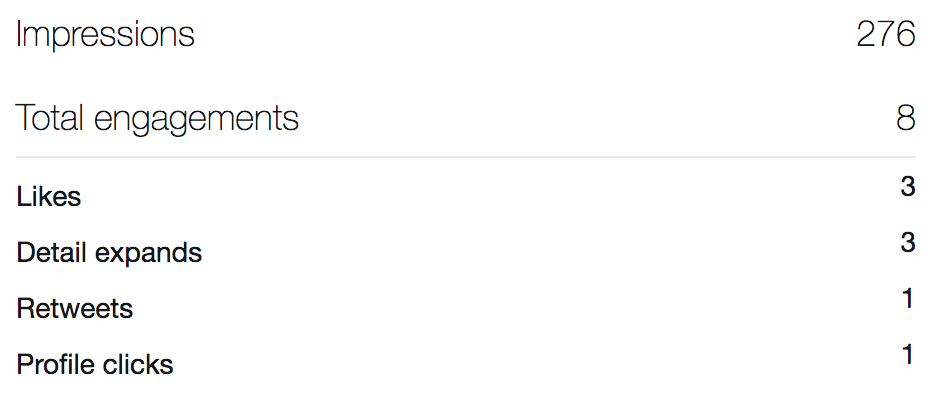Click the number 1 beside Retweets
Screen dimensions: 944x410
(908, 299)
